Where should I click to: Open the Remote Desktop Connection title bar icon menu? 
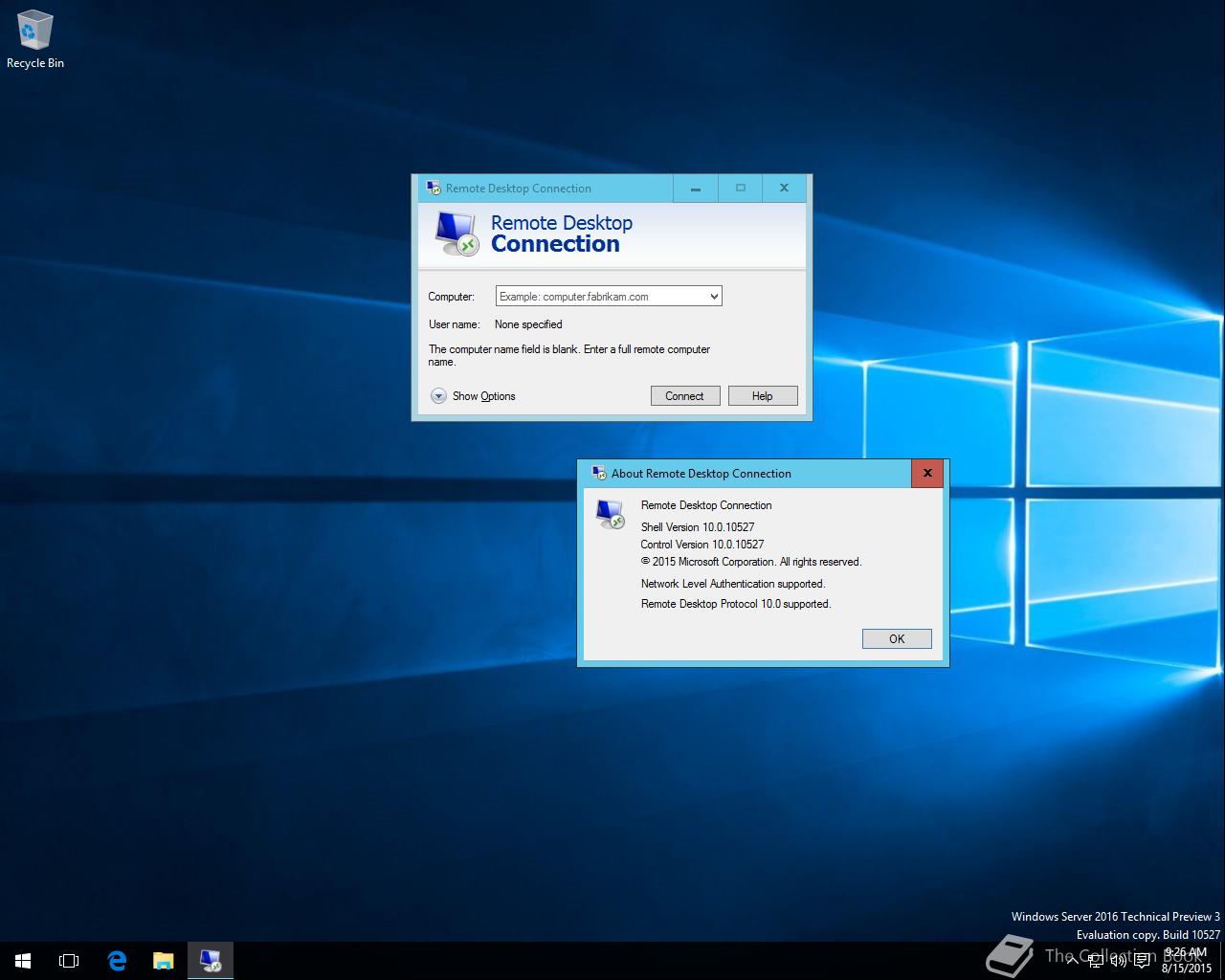434,188
